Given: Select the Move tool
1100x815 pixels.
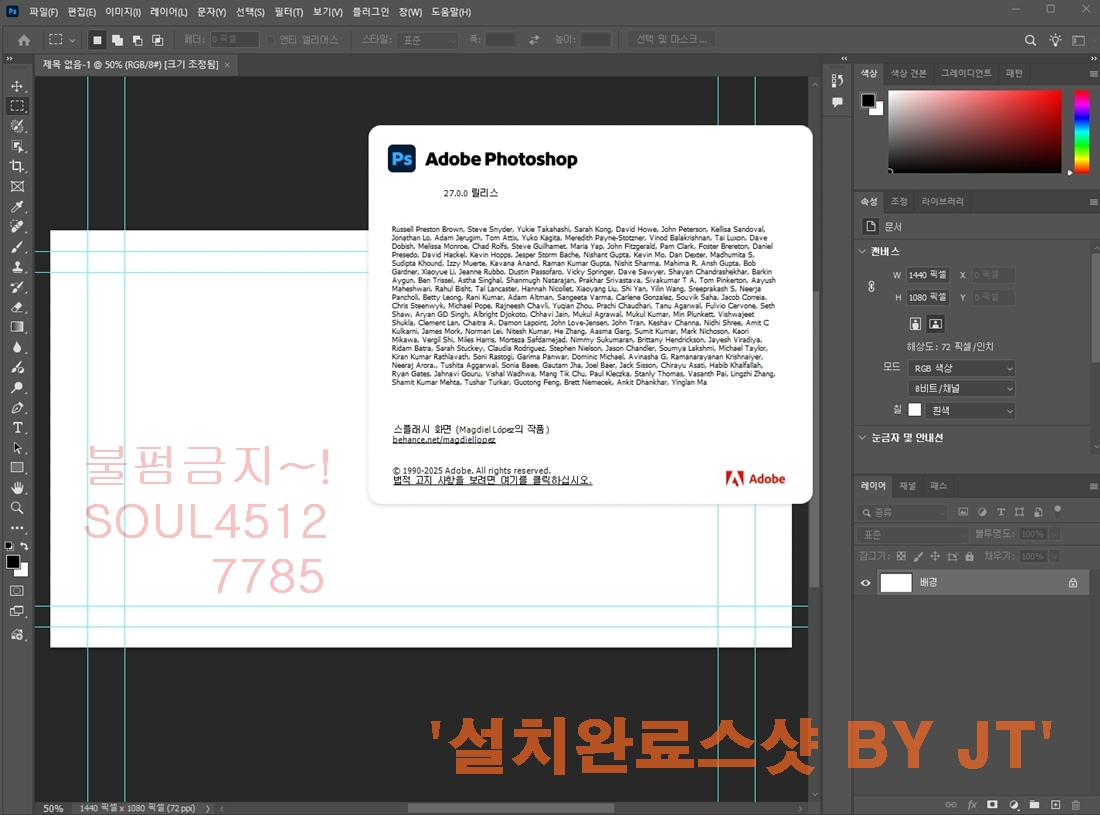Looking at the screenshot, I should click(17, 86).
